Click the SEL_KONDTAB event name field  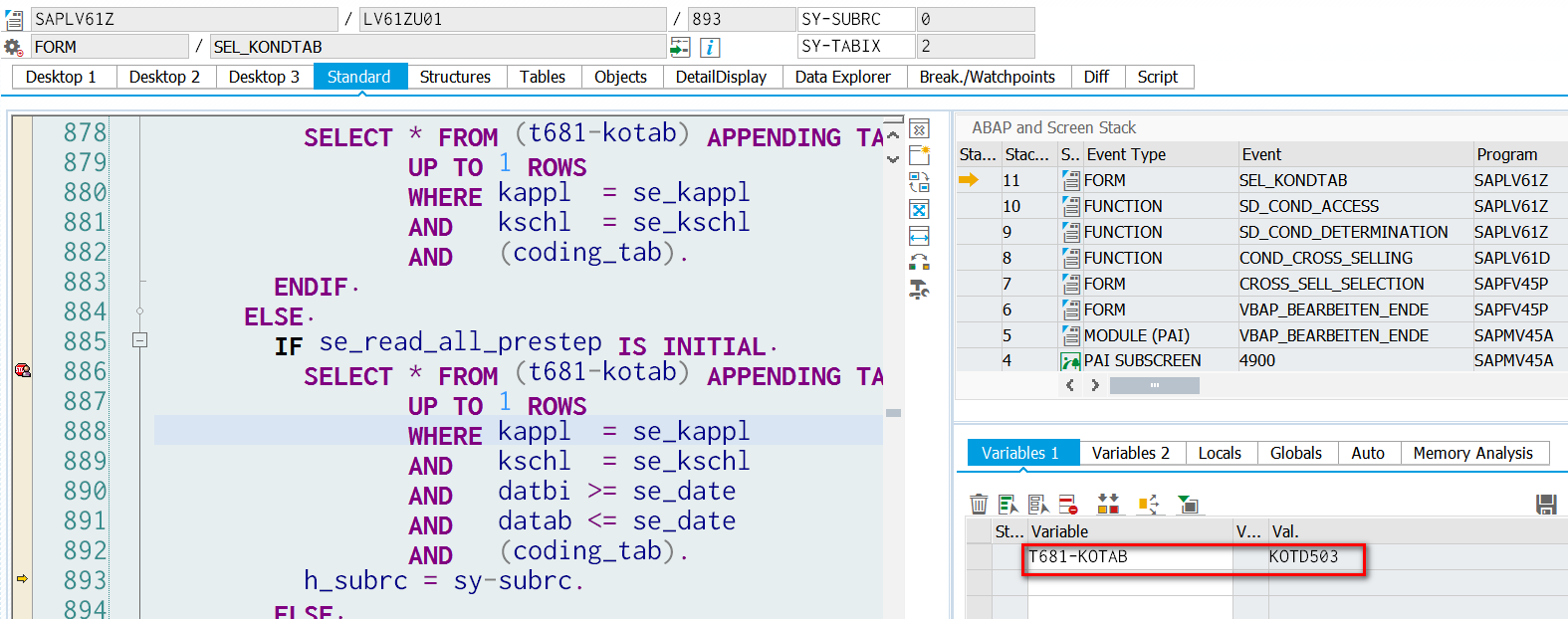click(438, 47)
